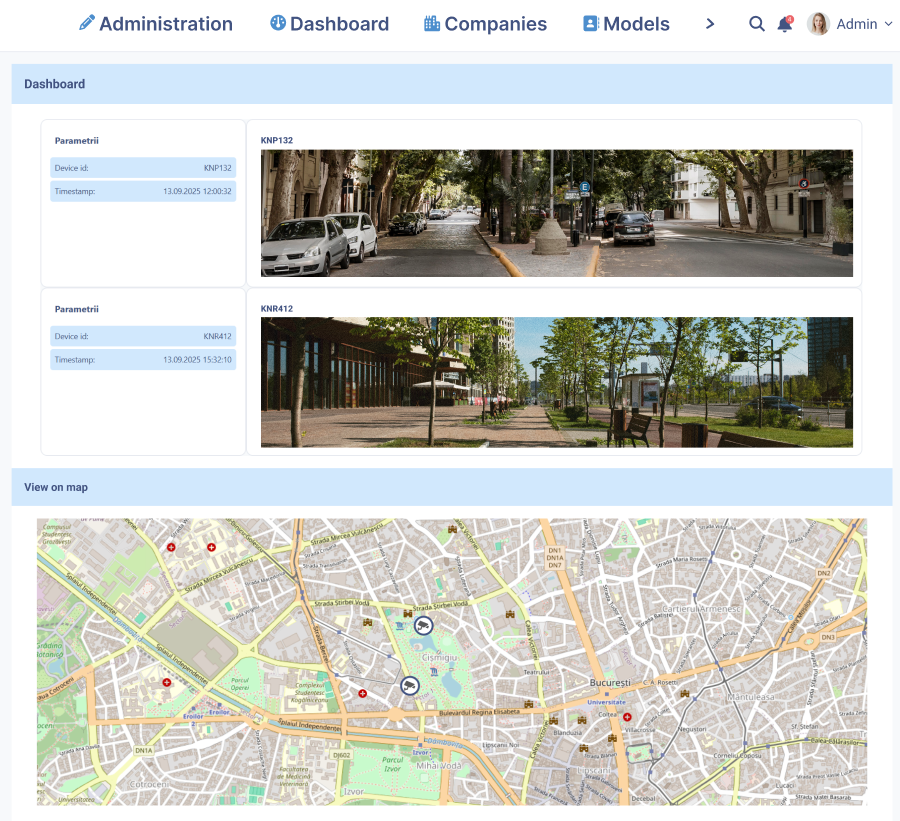Switch to the Dashboard menu
The image size is (900, 821).
[339, 24]
